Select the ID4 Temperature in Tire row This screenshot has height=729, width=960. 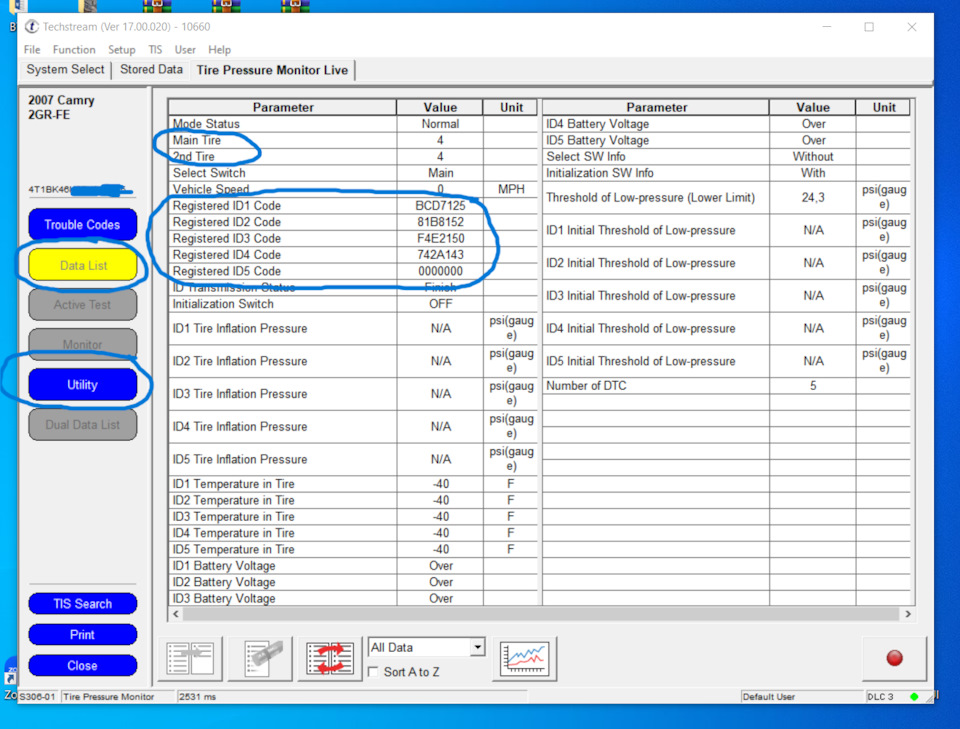point(353,533)
